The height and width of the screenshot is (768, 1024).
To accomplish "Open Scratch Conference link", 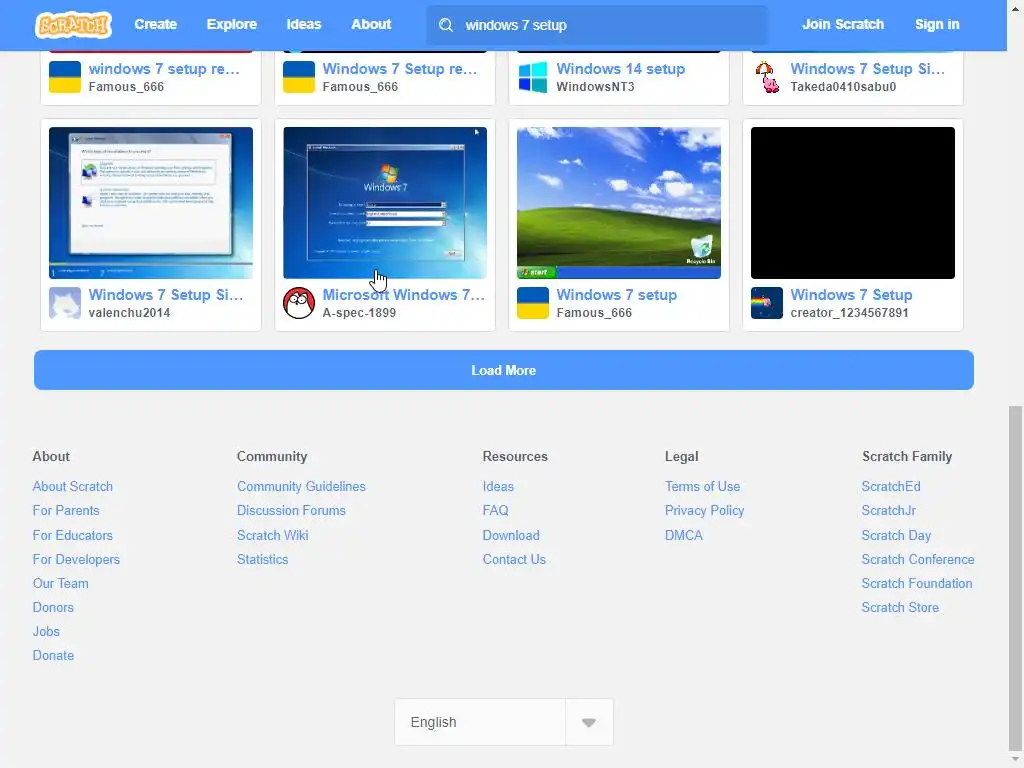I will click(x=918, y=560).
